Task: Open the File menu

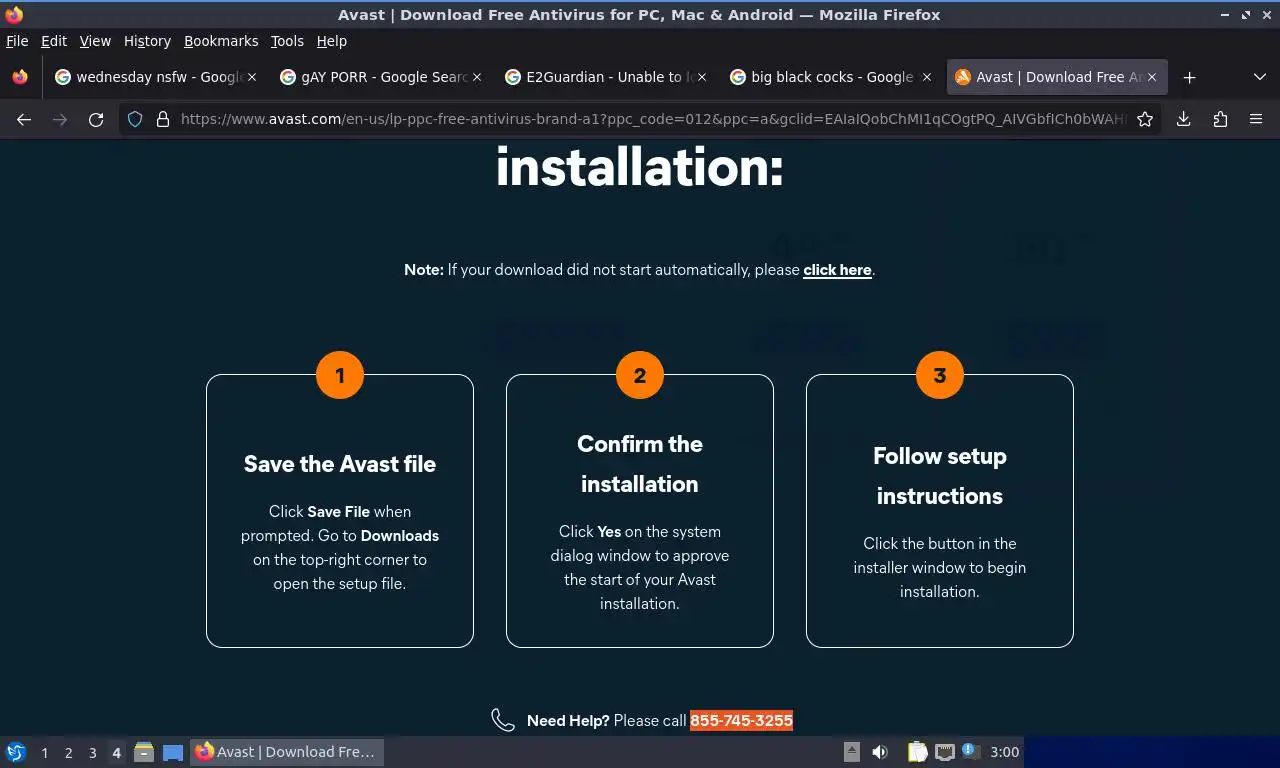Action: click(17, 41)
